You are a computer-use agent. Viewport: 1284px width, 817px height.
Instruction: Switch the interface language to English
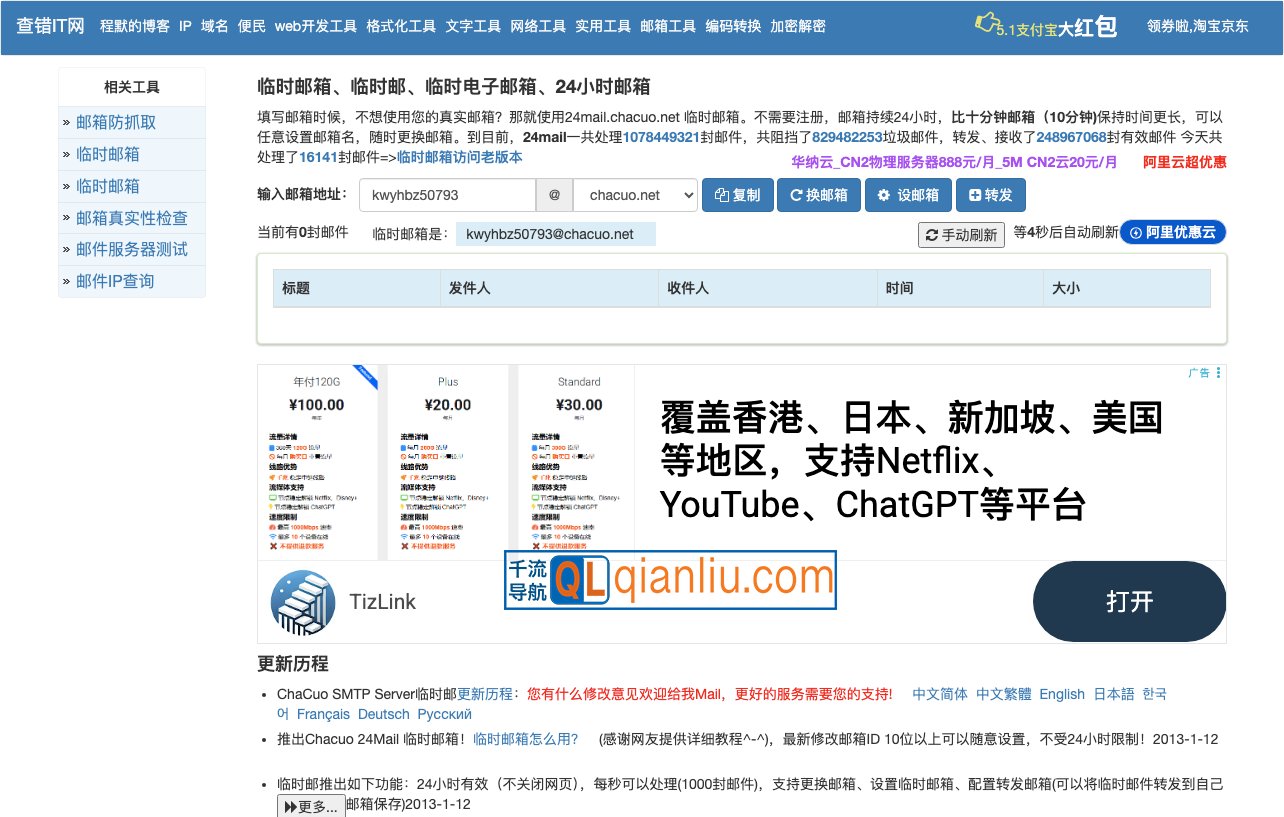1062,694
